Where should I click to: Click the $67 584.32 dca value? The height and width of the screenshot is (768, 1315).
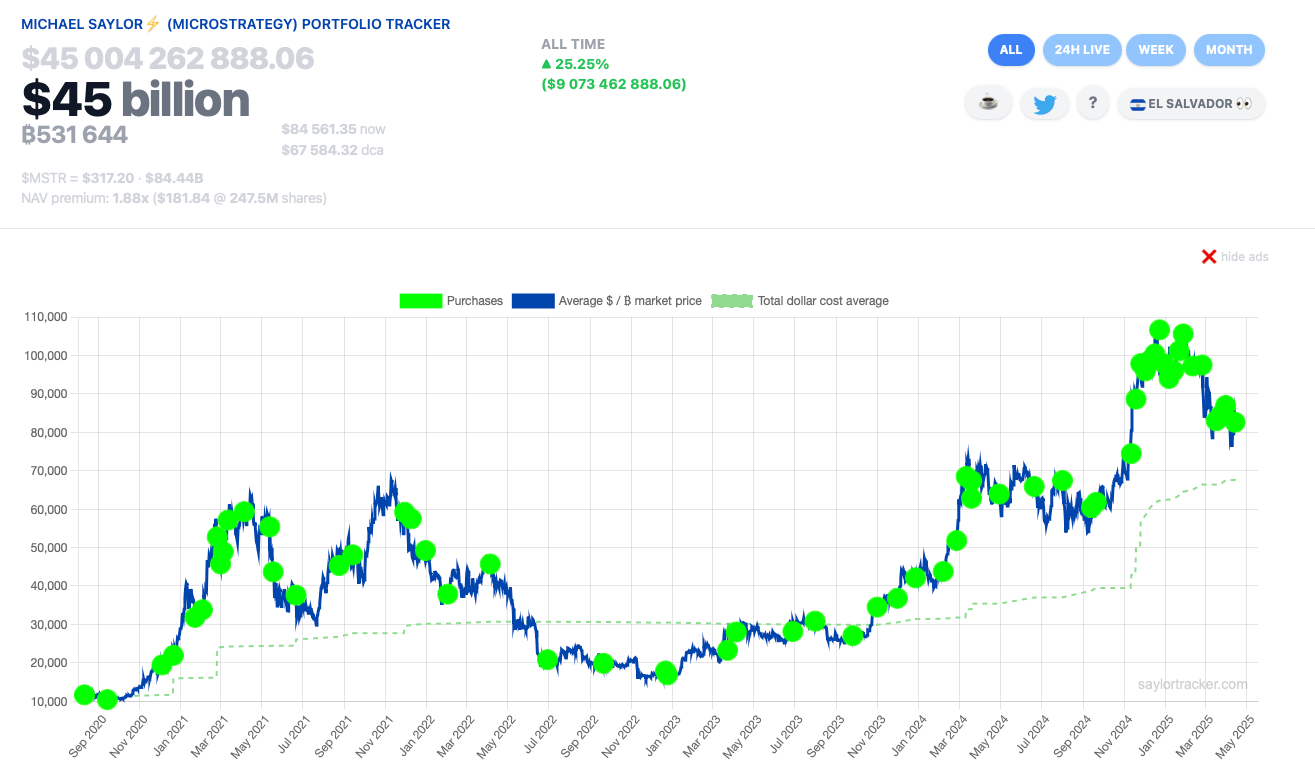[332, 151]
